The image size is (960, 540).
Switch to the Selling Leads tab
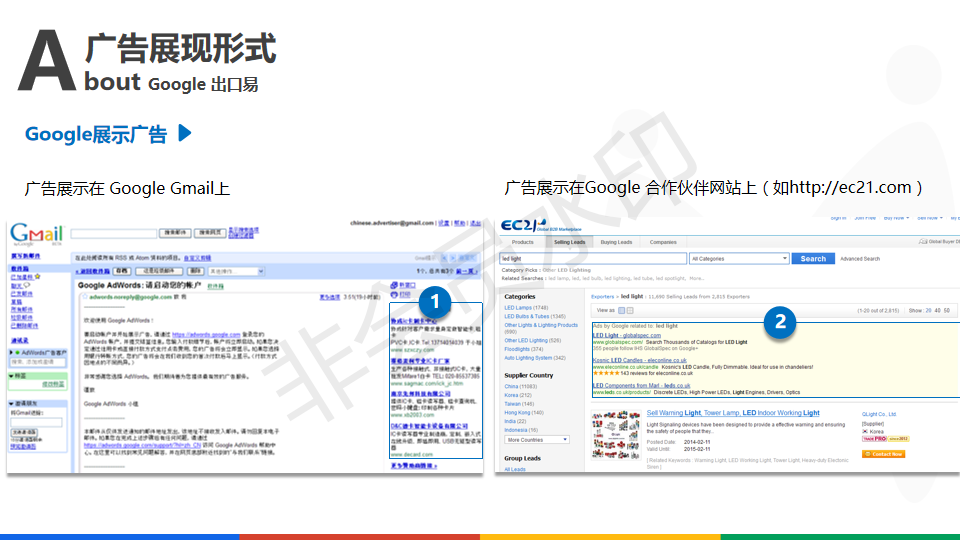570,242
